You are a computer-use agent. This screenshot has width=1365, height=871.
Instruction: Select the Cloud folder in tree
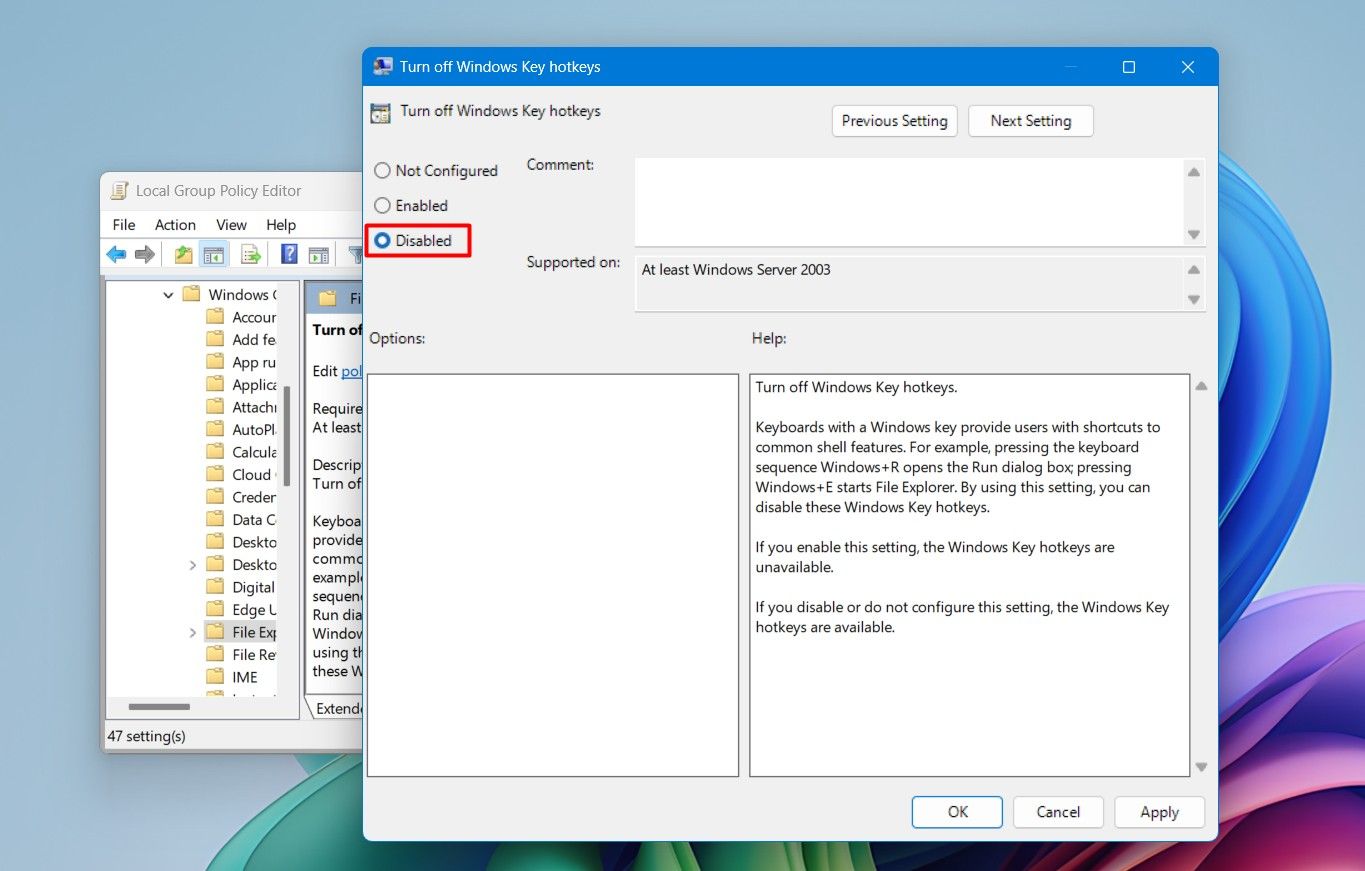click(241, 475)
